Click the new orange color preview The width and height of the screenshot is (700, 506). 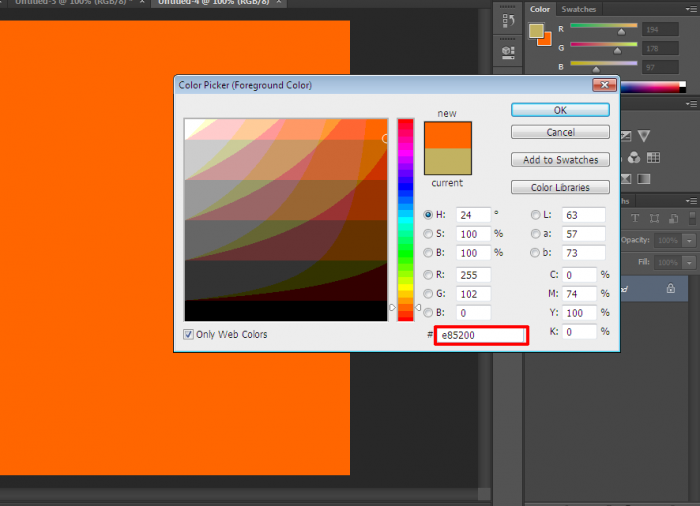point(448,135)
